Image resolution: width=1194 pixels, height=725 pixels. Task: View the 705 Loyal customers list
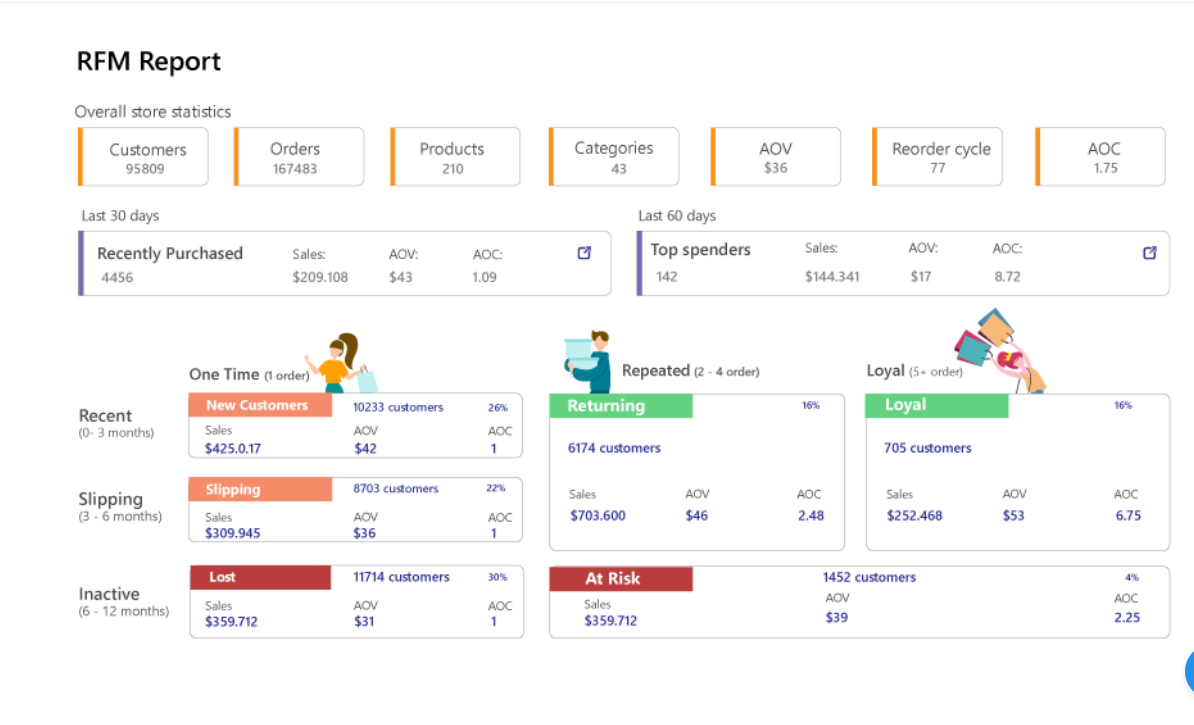[926, 448]
